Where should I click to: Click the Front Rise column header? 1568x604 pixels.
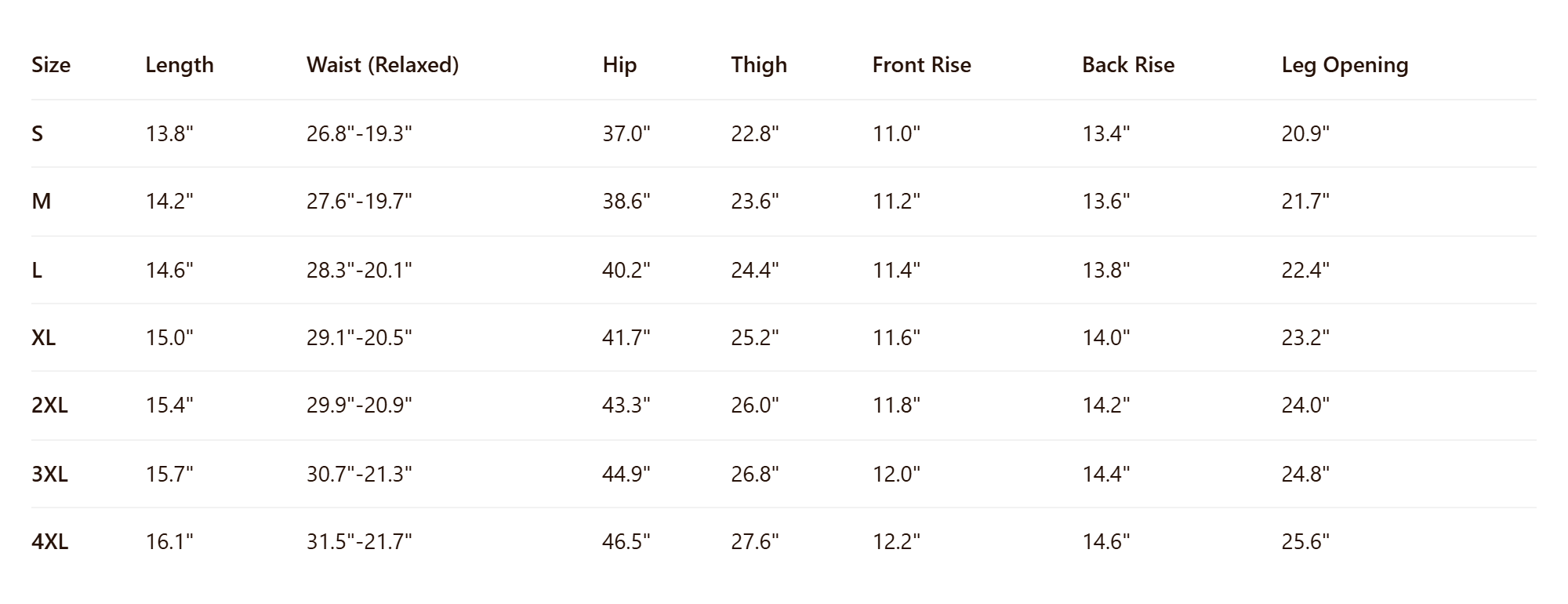(922, 65)
